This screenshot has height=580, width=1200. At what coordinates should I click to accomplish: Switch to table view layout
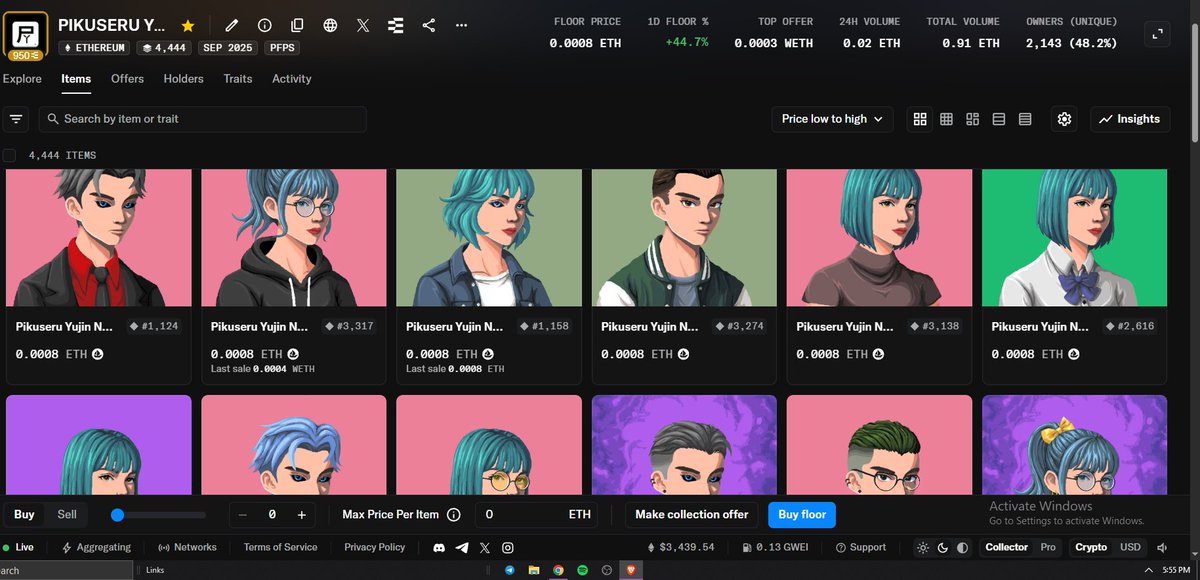point(1025,119)
